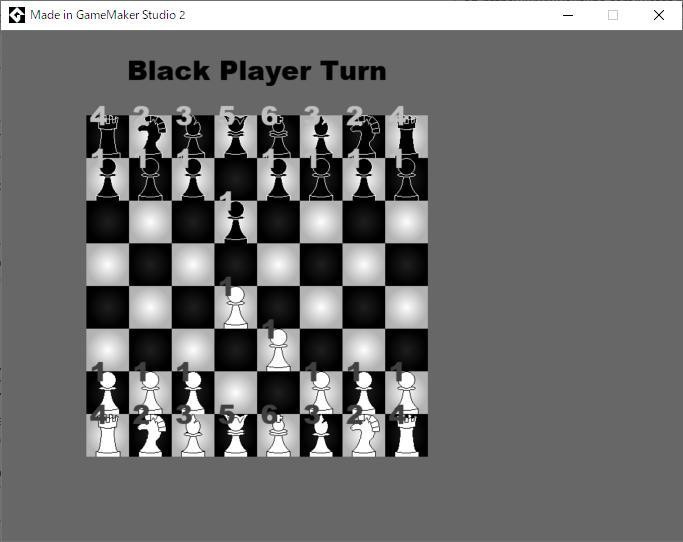
Task: Select the white pawn advanced one square
Action: tap(278, 350)
